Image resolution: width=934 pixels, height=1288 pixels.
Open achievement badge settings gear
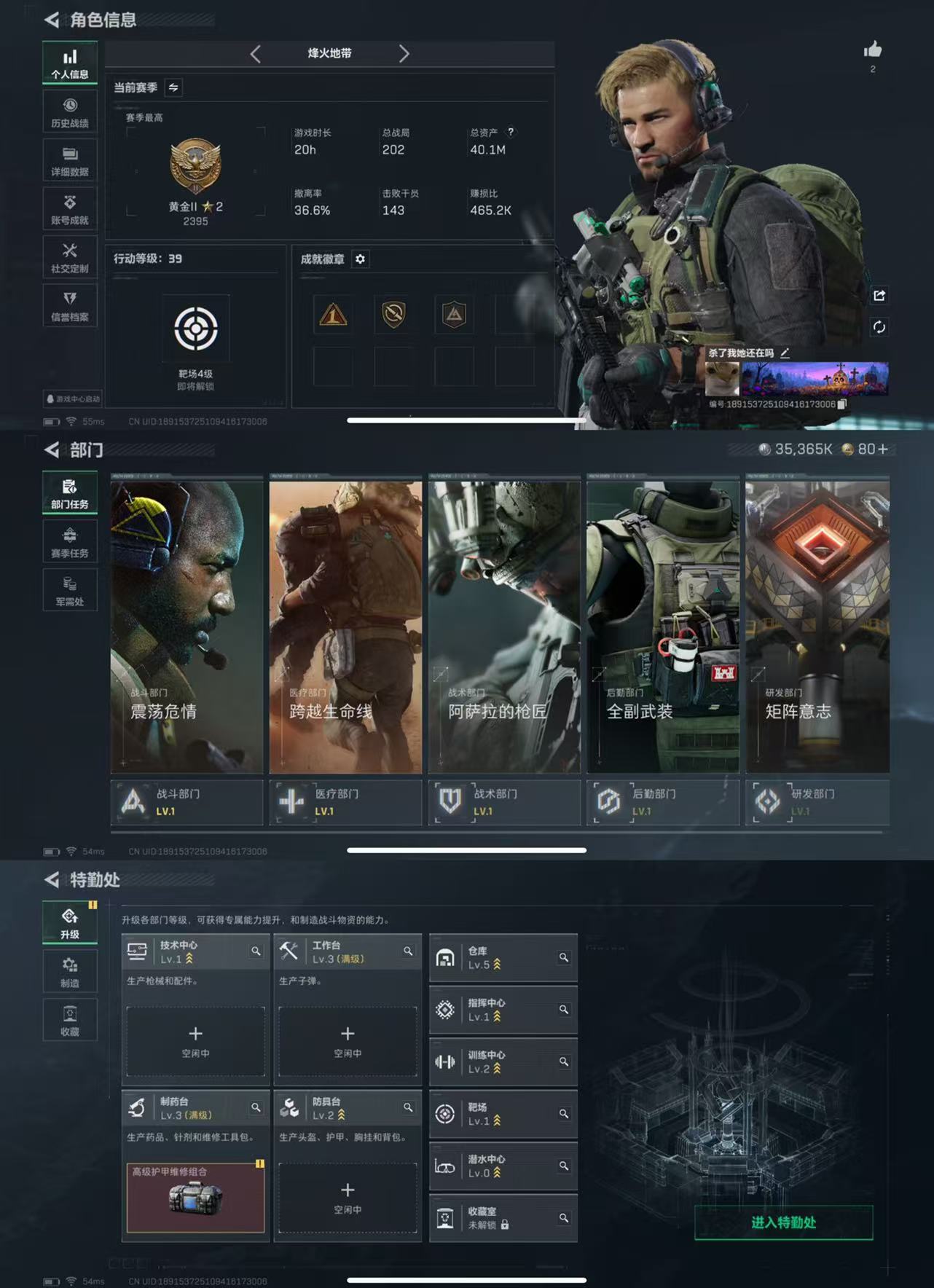(x=360, y=259)
